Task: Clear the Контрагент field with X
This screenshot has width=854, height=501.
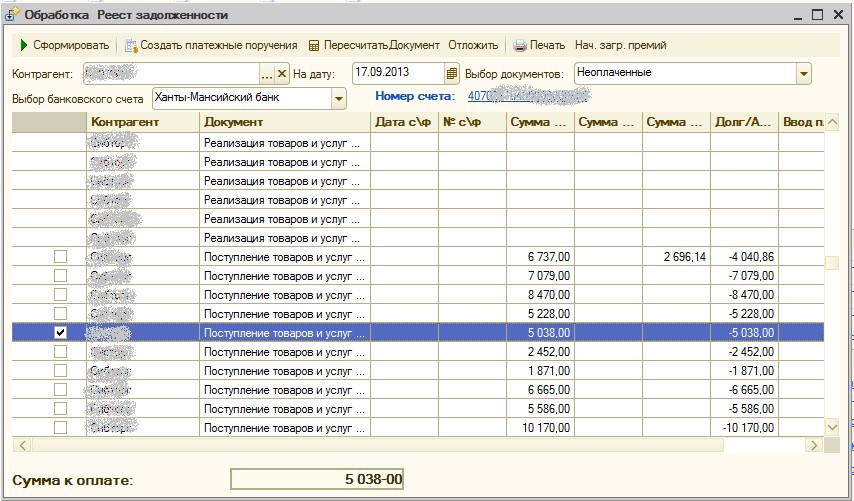Action: 282,74
